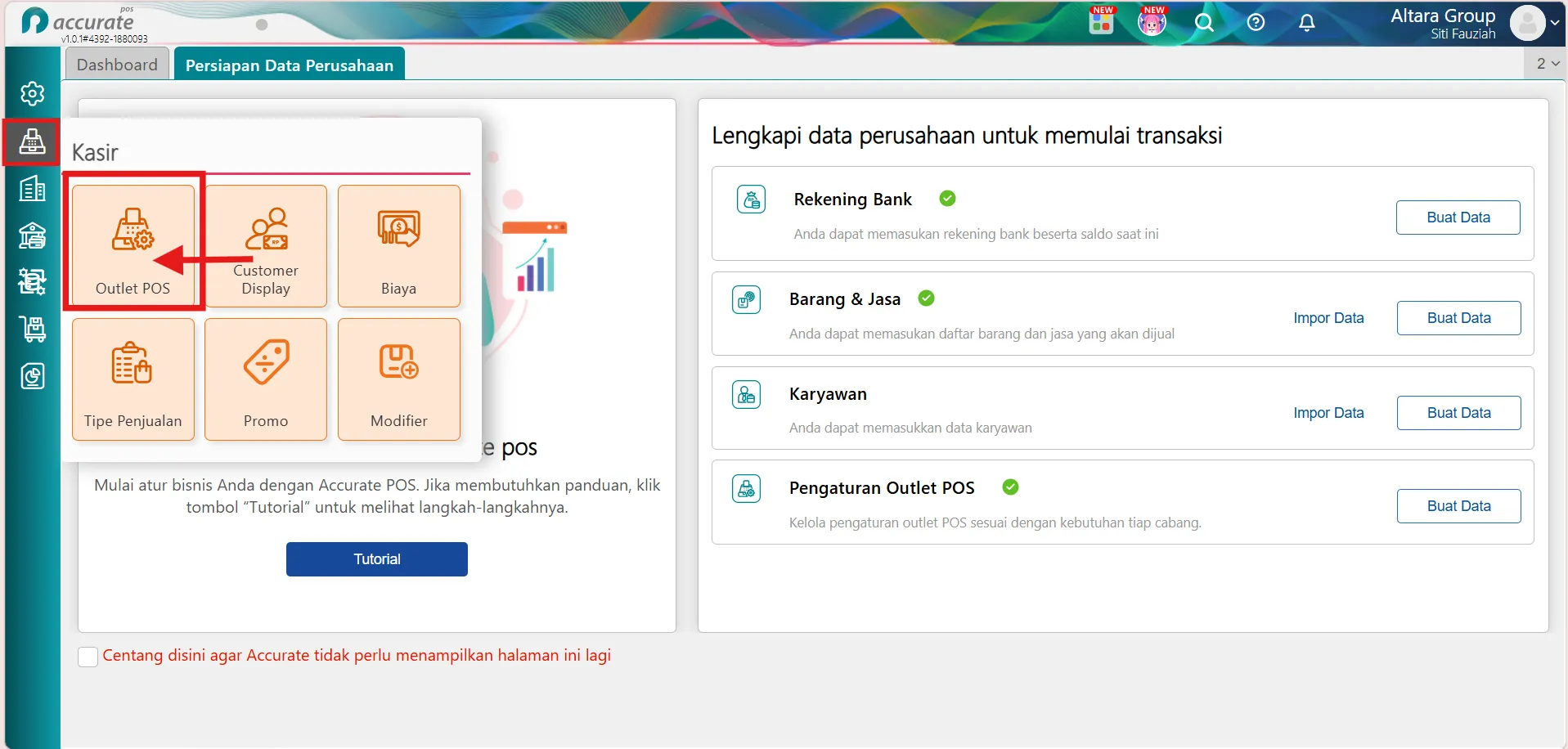
Task: Click Buat Data for Rekening Bank
Action: point(1458,218)
